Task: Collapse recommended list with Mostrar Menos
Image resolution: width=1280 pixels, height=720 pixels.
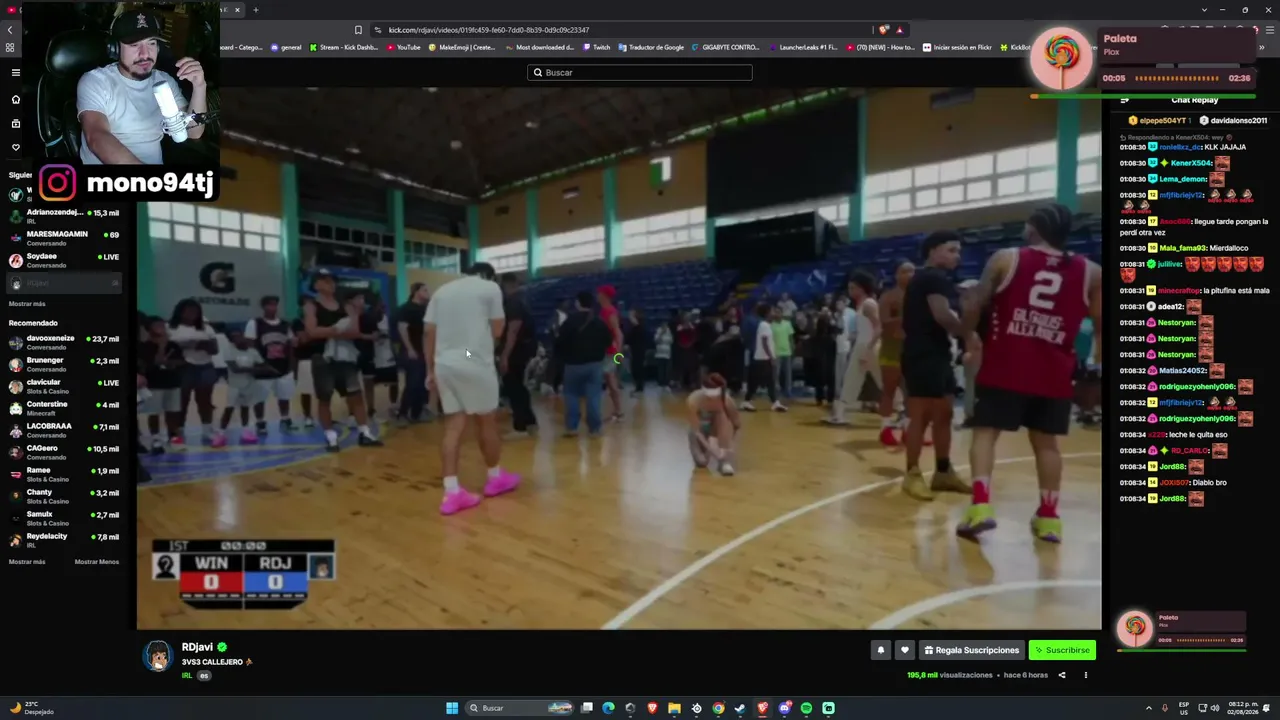Action: pyautogui.click(x=97, y=562)
